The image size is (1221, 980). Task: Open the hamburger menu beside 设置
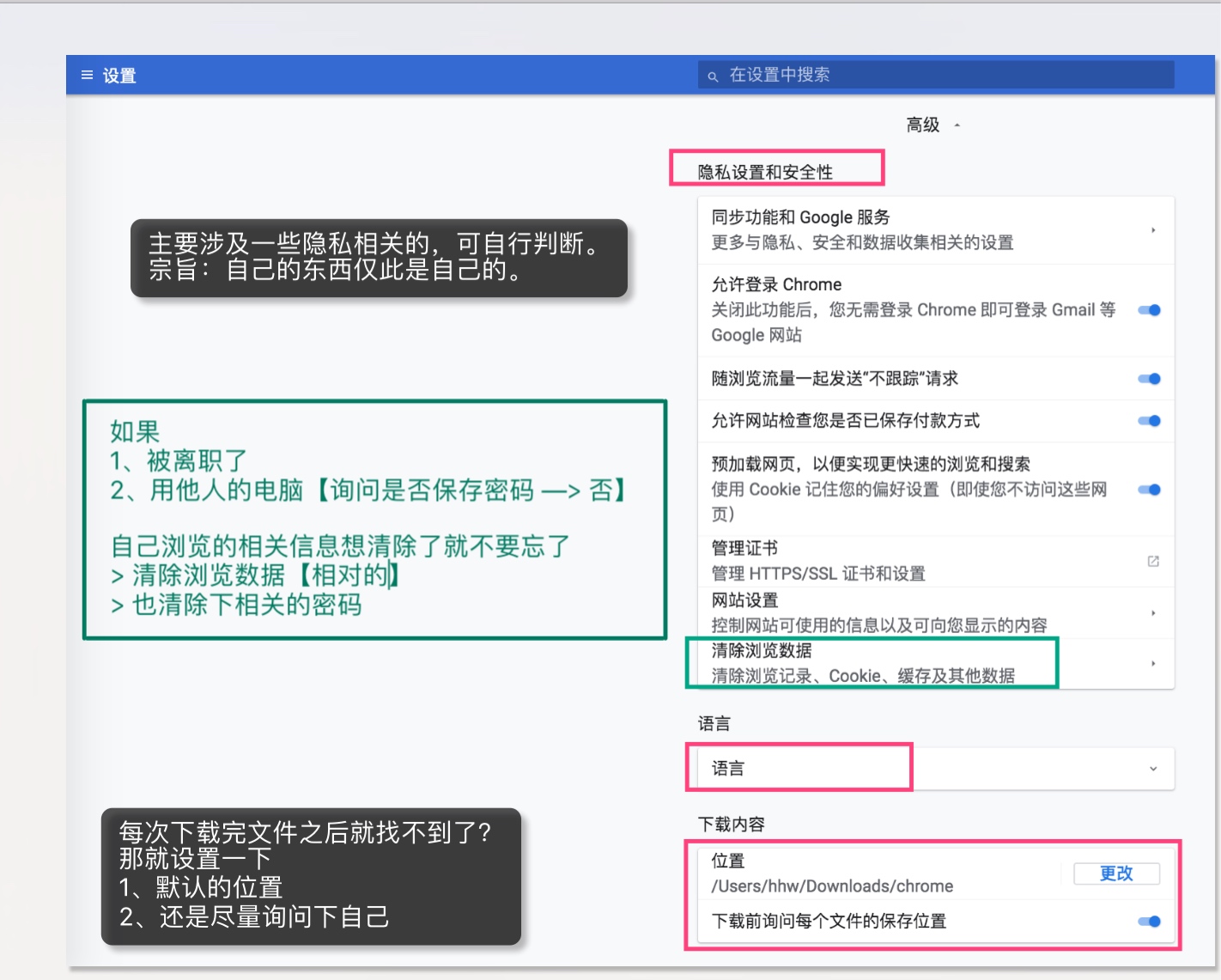tap(87, 76)
